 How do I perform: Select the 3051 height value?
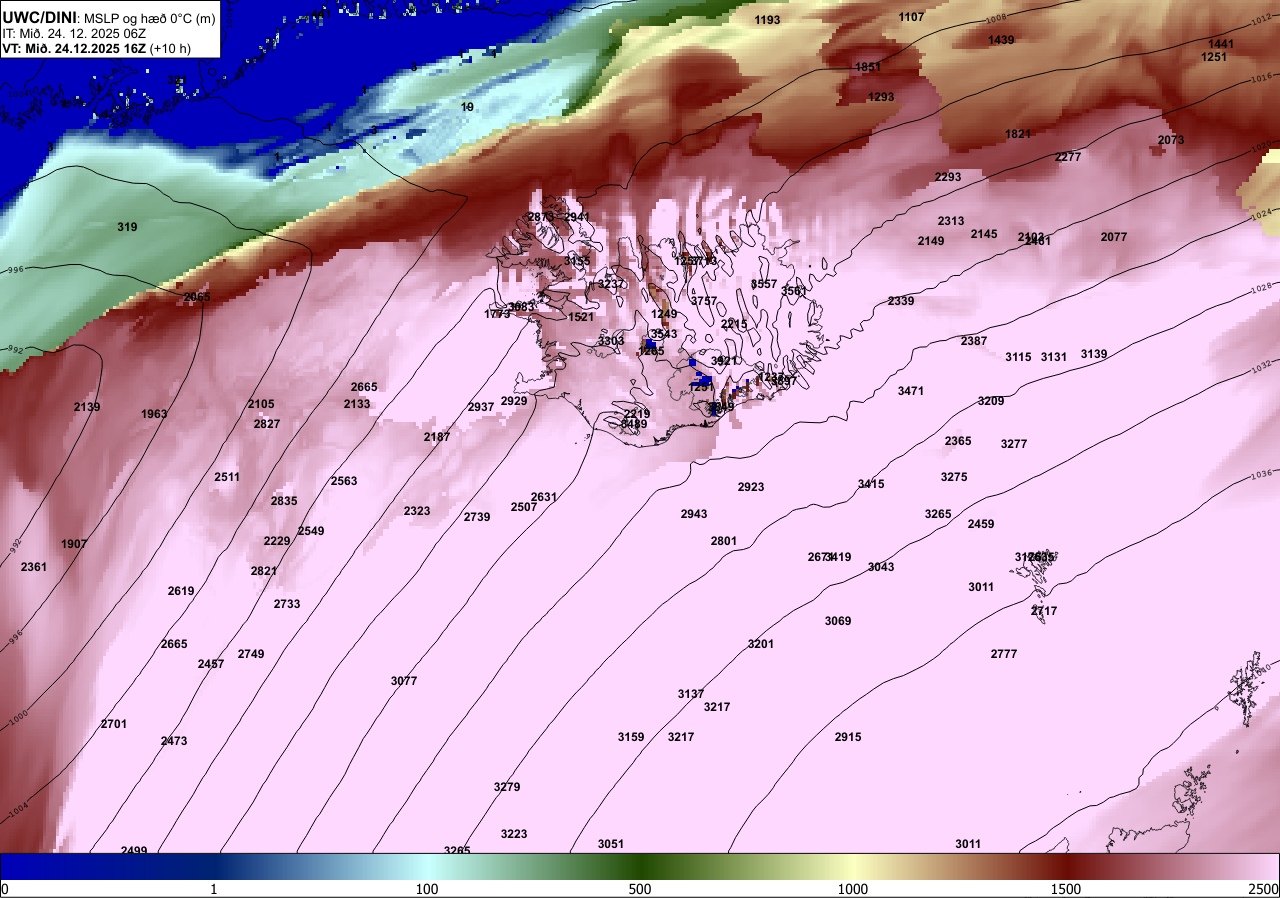(611, 844)
